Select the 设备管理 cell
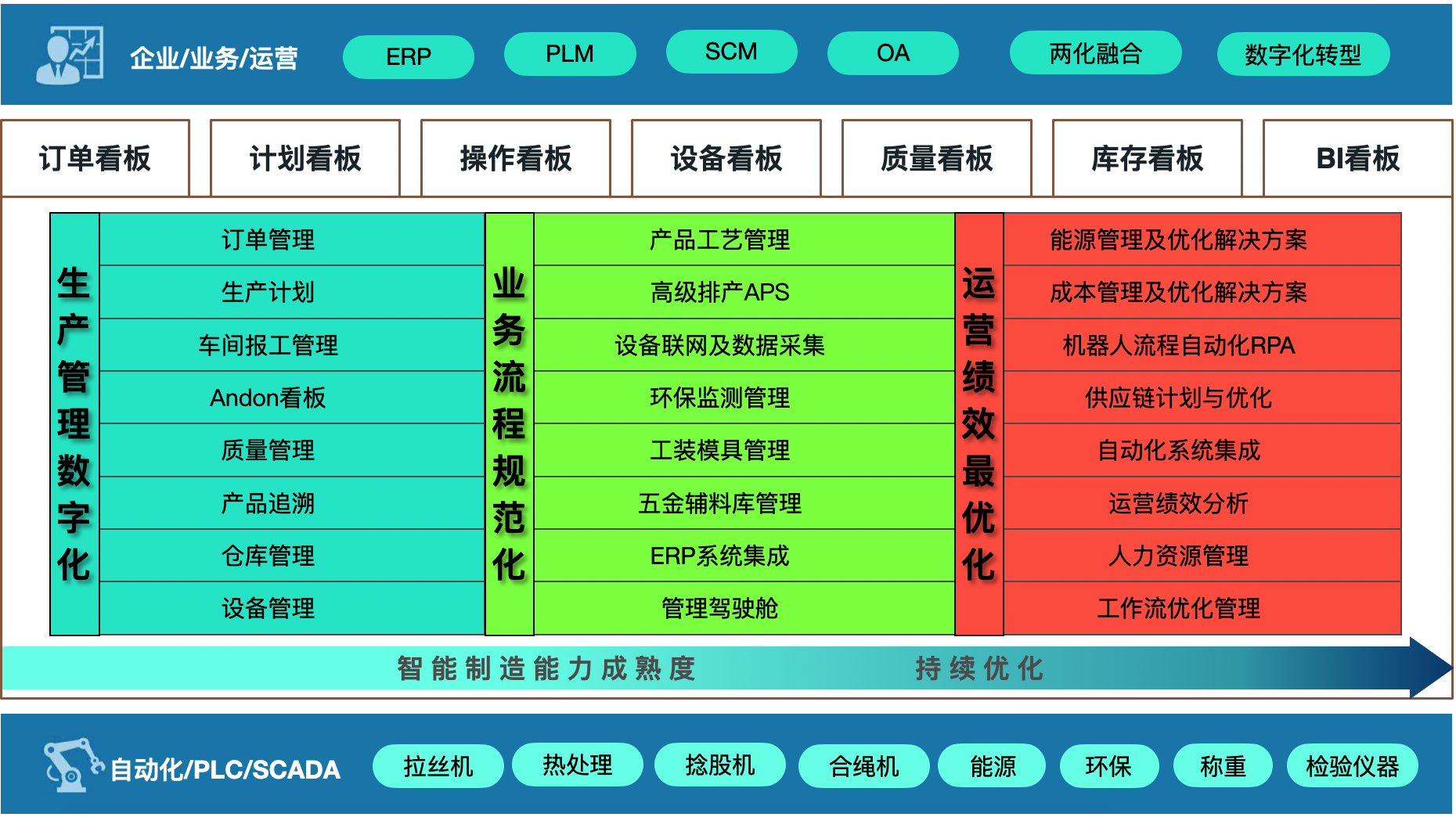The height and width of the screenshot is (817, 1456). (x=292, y=608)
